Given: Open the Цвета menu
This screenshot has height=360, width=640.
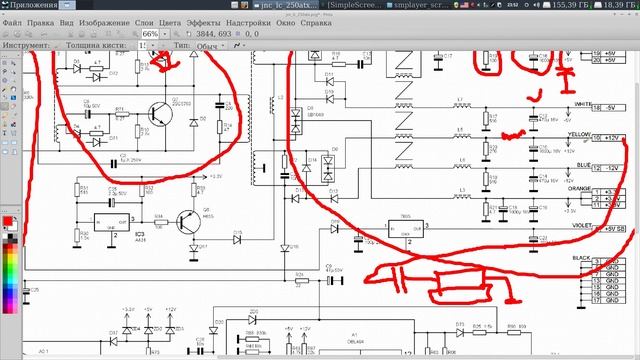Looking at the screenshot, I should click(170, 23).
